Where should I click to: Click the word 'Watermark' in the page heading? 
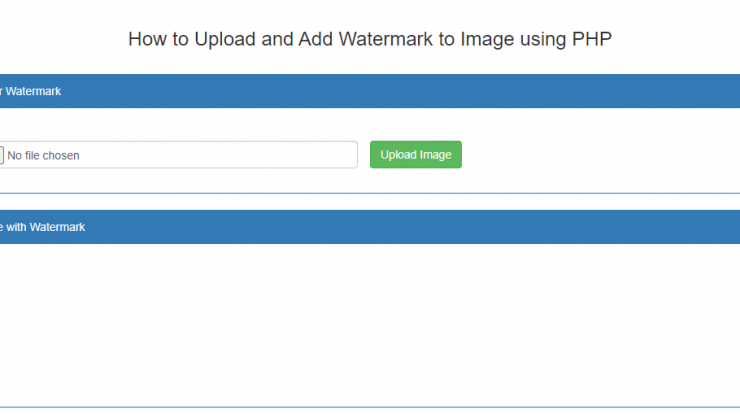[x=386, y=39]
